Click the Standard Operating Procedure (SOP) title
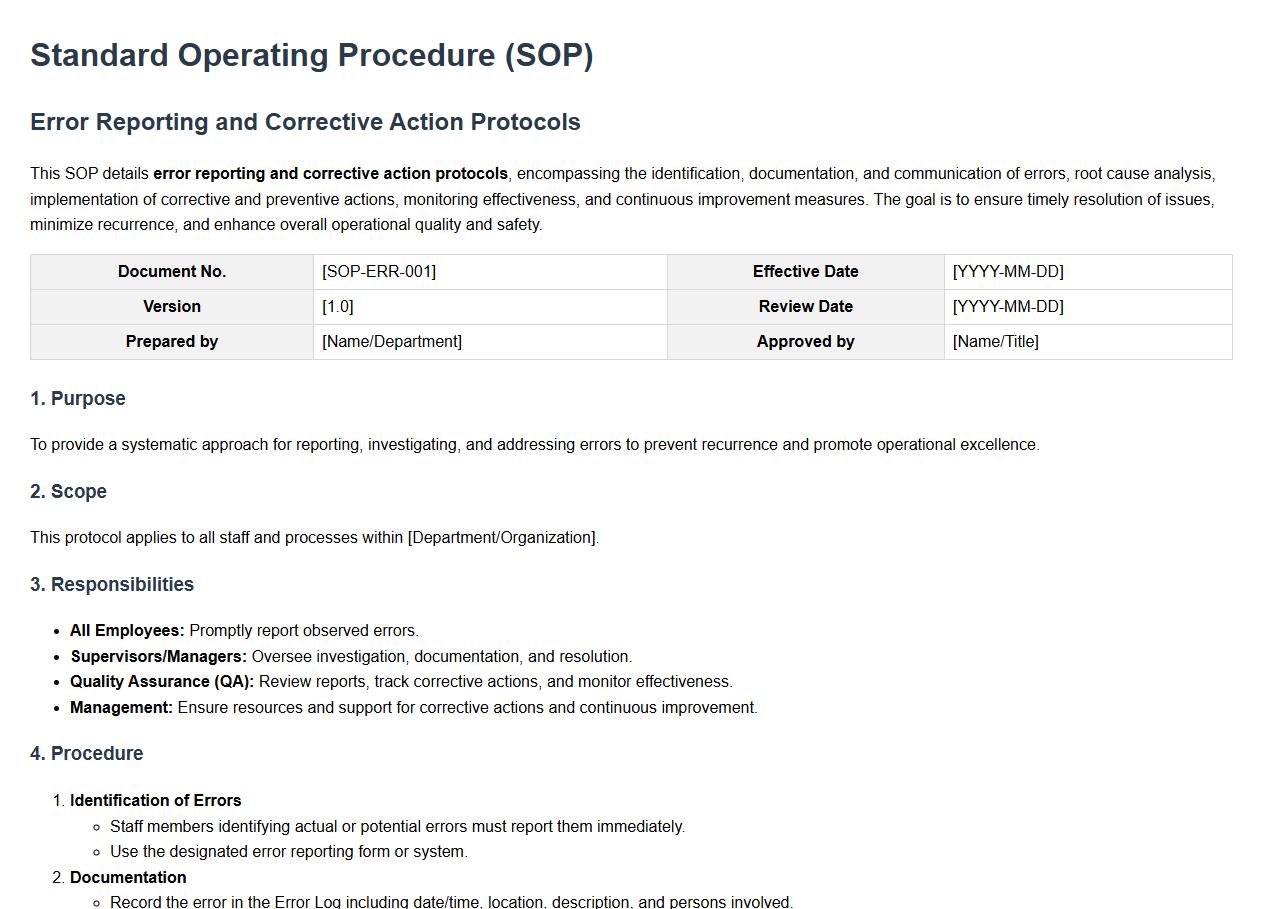Screen dimensions: 1263x909 [311, 55]
